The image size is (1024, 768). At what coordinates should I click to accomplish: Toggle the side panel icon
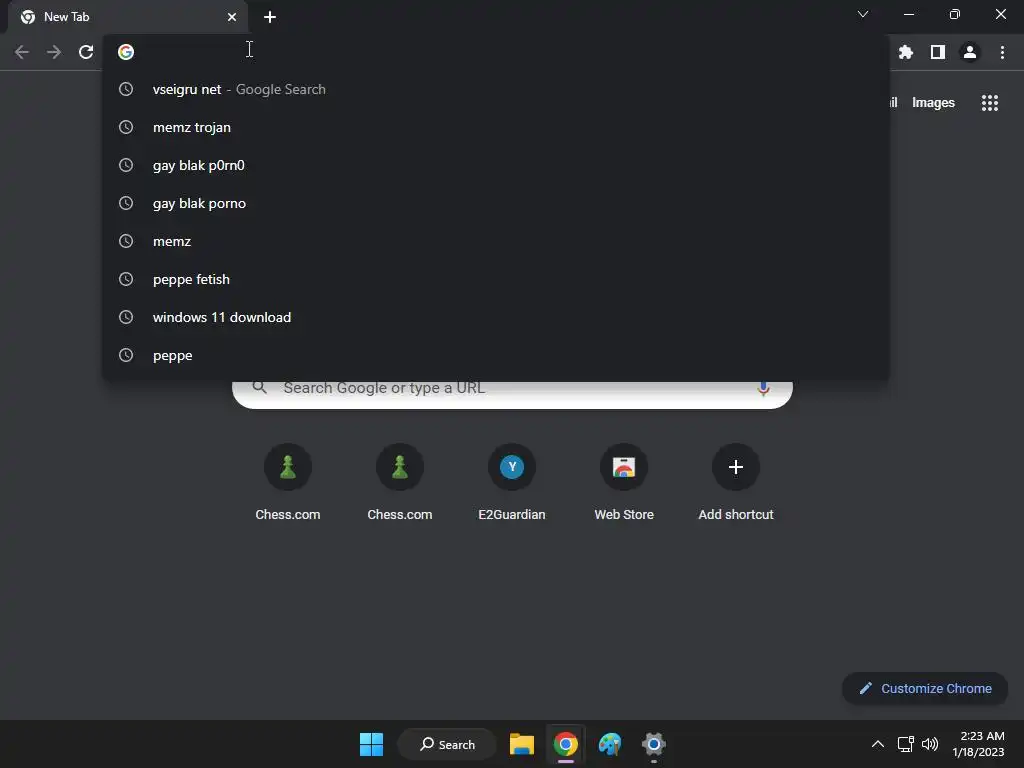[938, 52]
